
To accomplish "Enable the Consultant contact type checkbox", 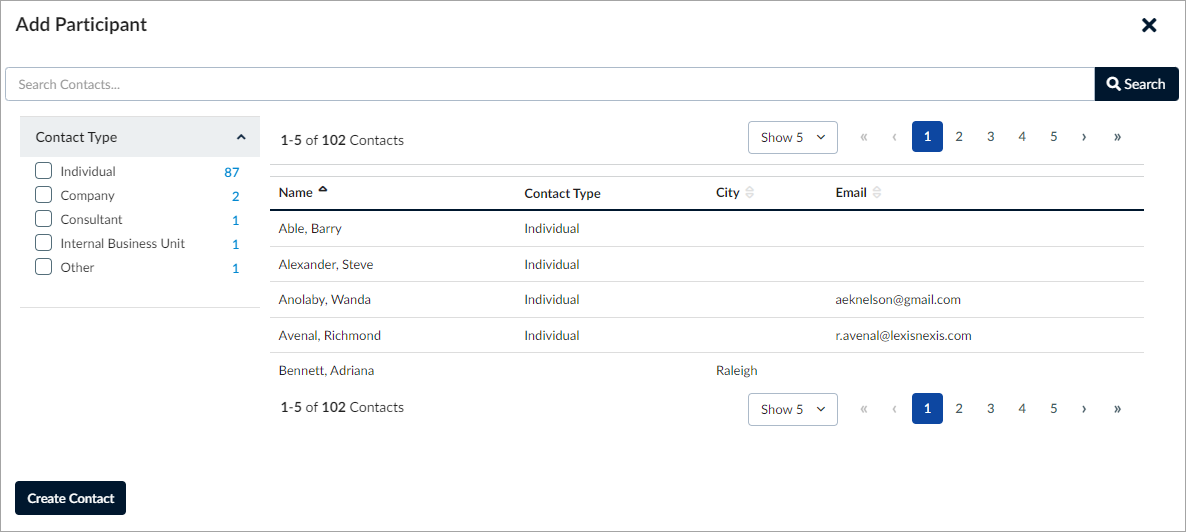I will tap(44, 219).
